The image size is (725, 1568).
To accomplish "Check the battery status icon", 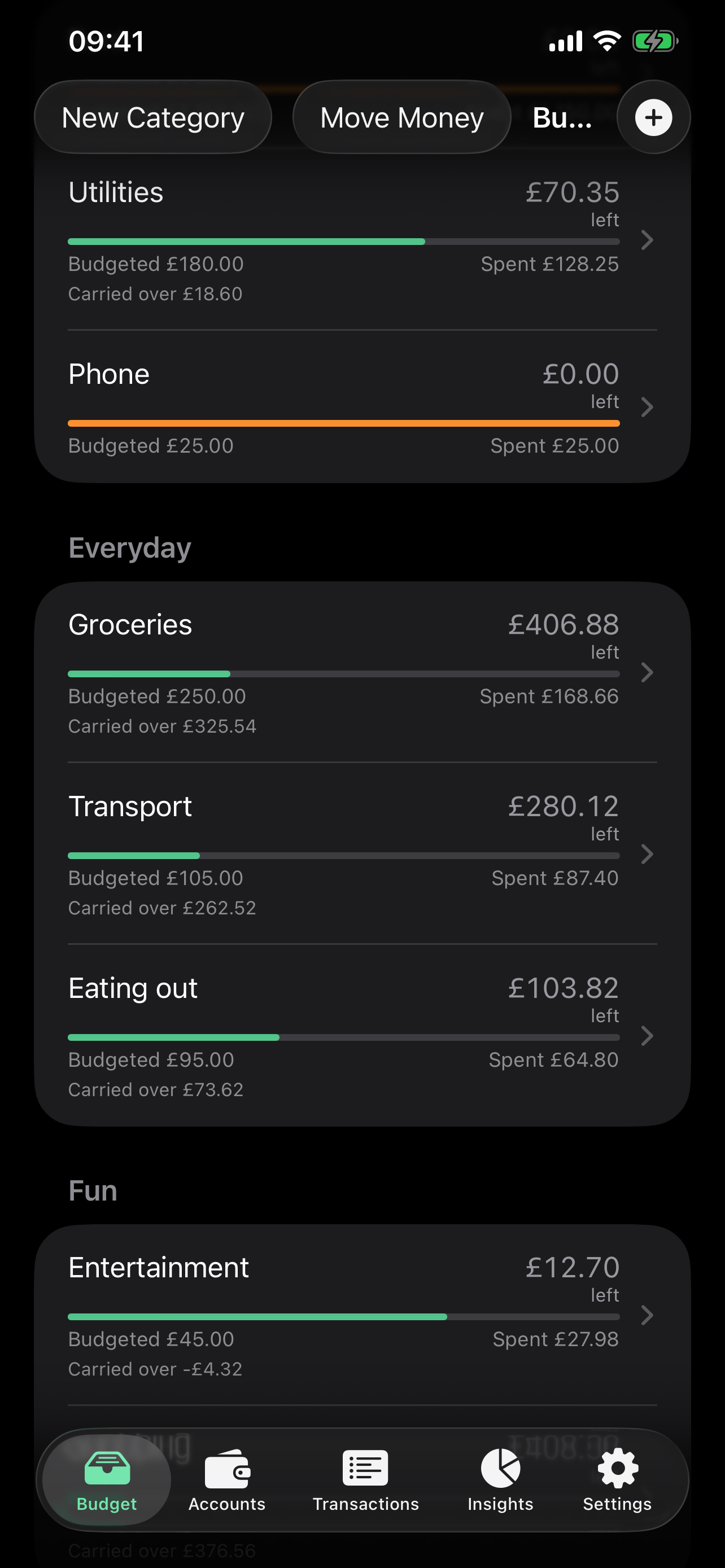I will [655, 41].
